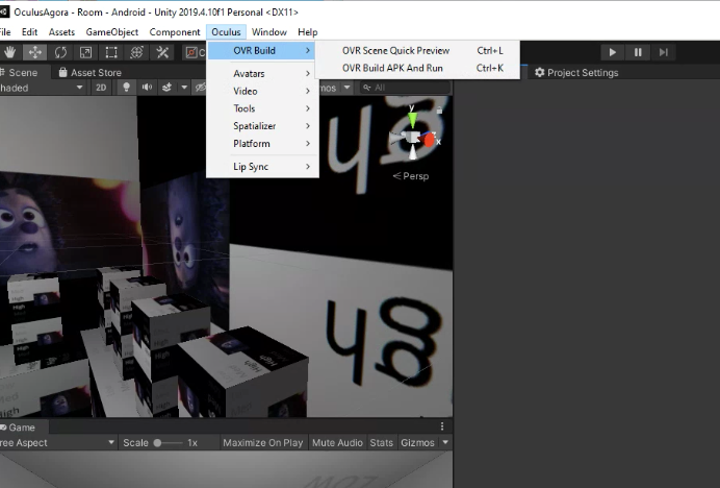Toggle the pivot Center handle button
This screenshot has height=488, width=720.
pos(195,52)
